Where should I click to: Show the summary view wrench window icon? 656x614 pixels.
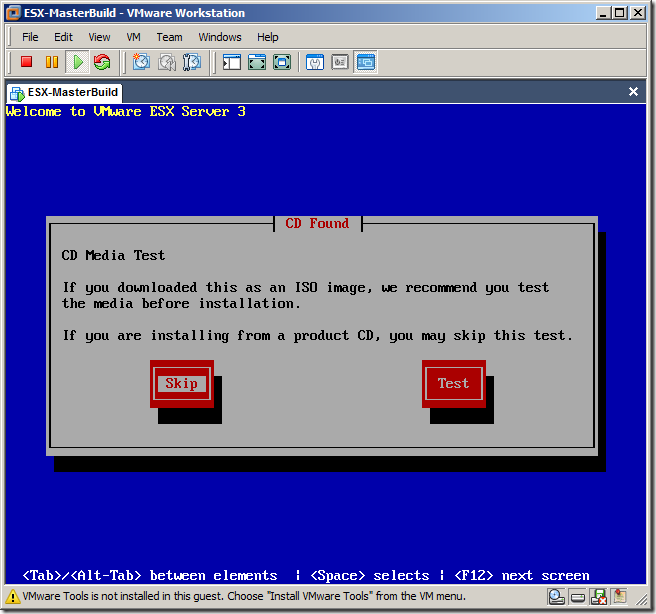[315, 62]
